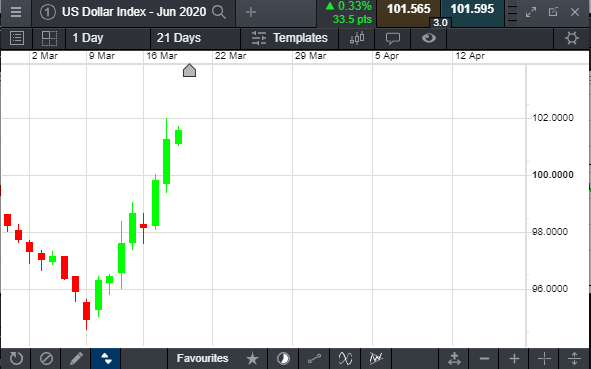This screenshot has height=369, width=591.
Task: Open the chart comments speech bubble
Action: tap(392, 38)
